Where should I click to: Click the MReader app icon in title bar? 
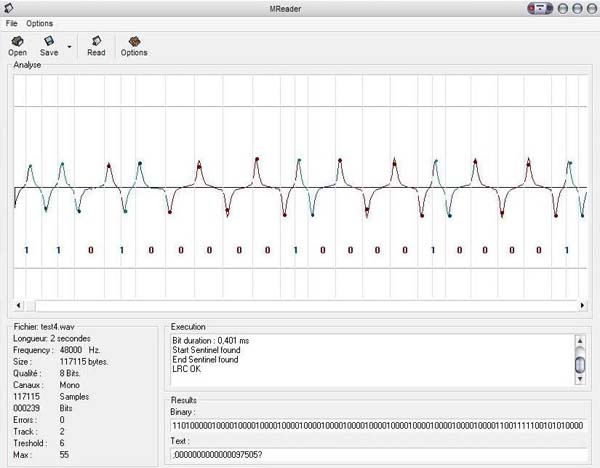click(x=9, y=8)
